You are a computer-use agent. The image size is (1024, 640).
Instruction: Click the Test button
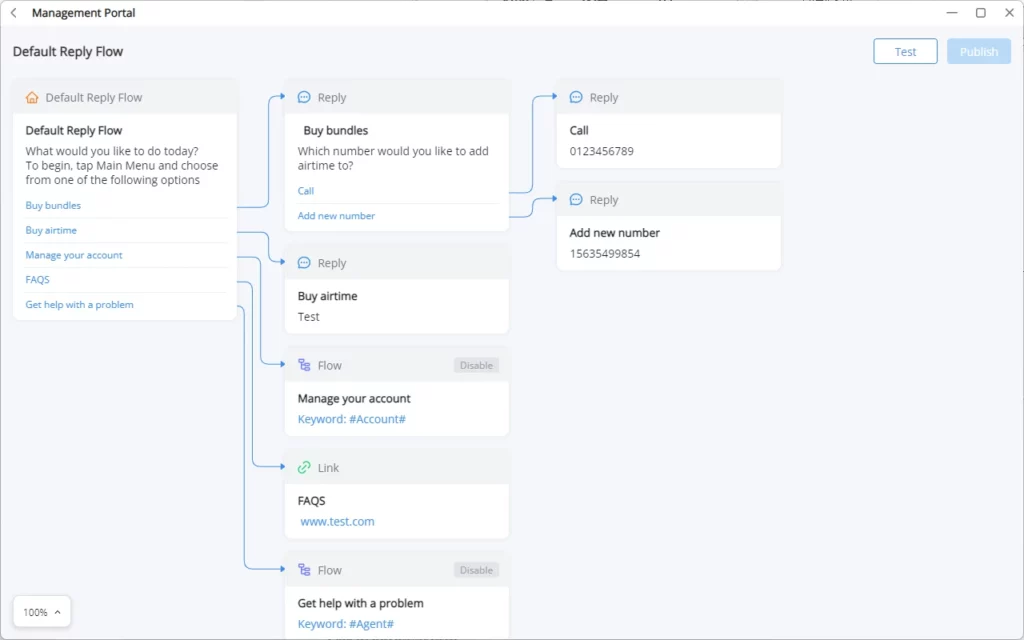tap(905, 52)
